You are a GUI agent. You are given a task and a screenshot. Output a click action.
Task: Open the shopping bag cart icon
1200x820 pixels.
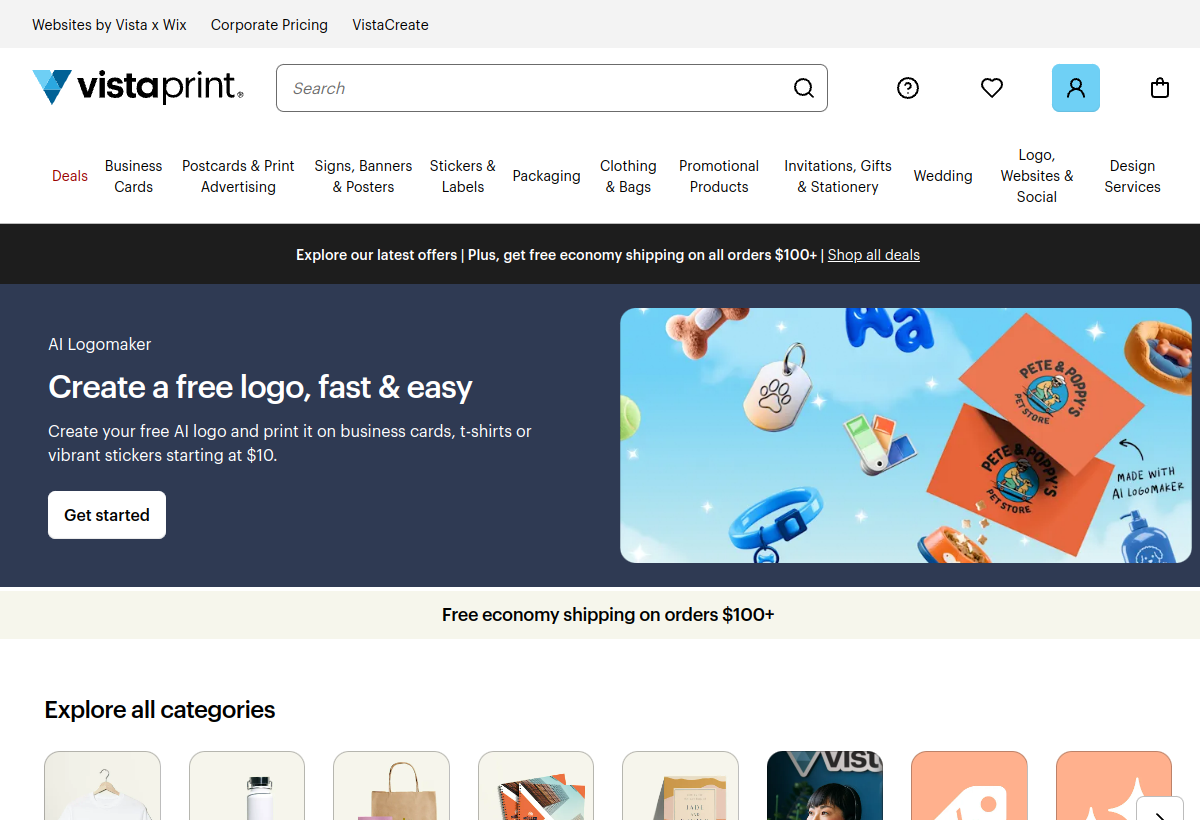pyautogui.click(x=1160, y=88)
